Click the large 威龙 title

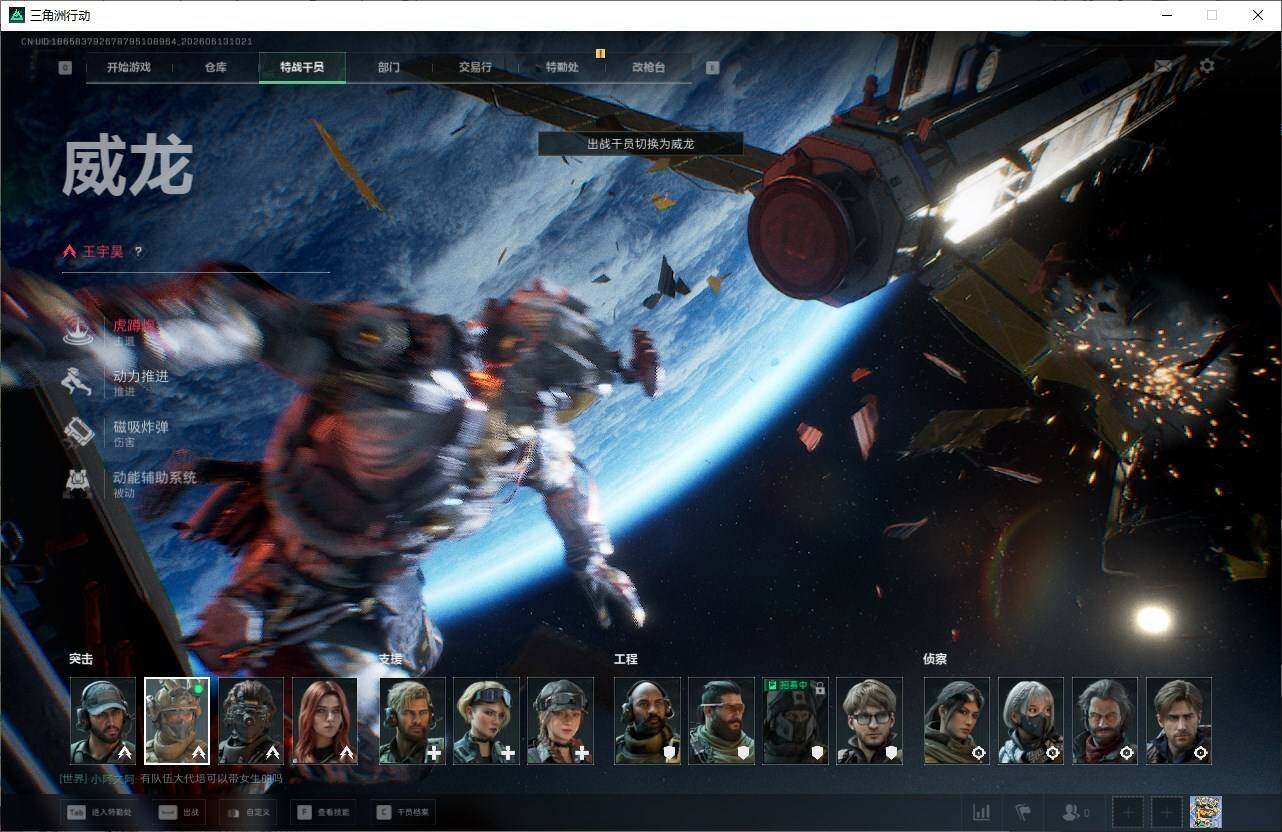click(128, 167)
